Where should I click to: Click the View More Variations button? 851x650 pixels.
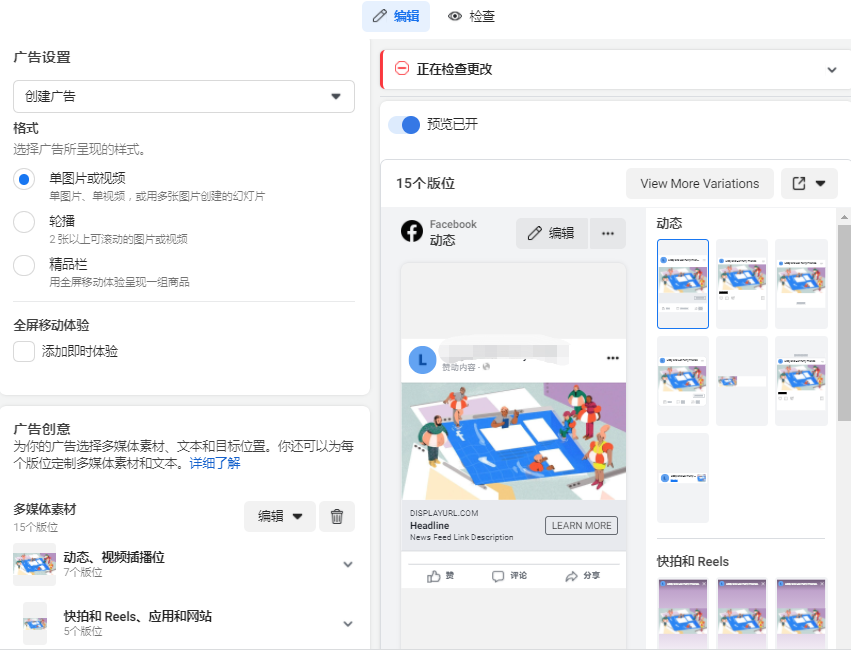point(699,184)
